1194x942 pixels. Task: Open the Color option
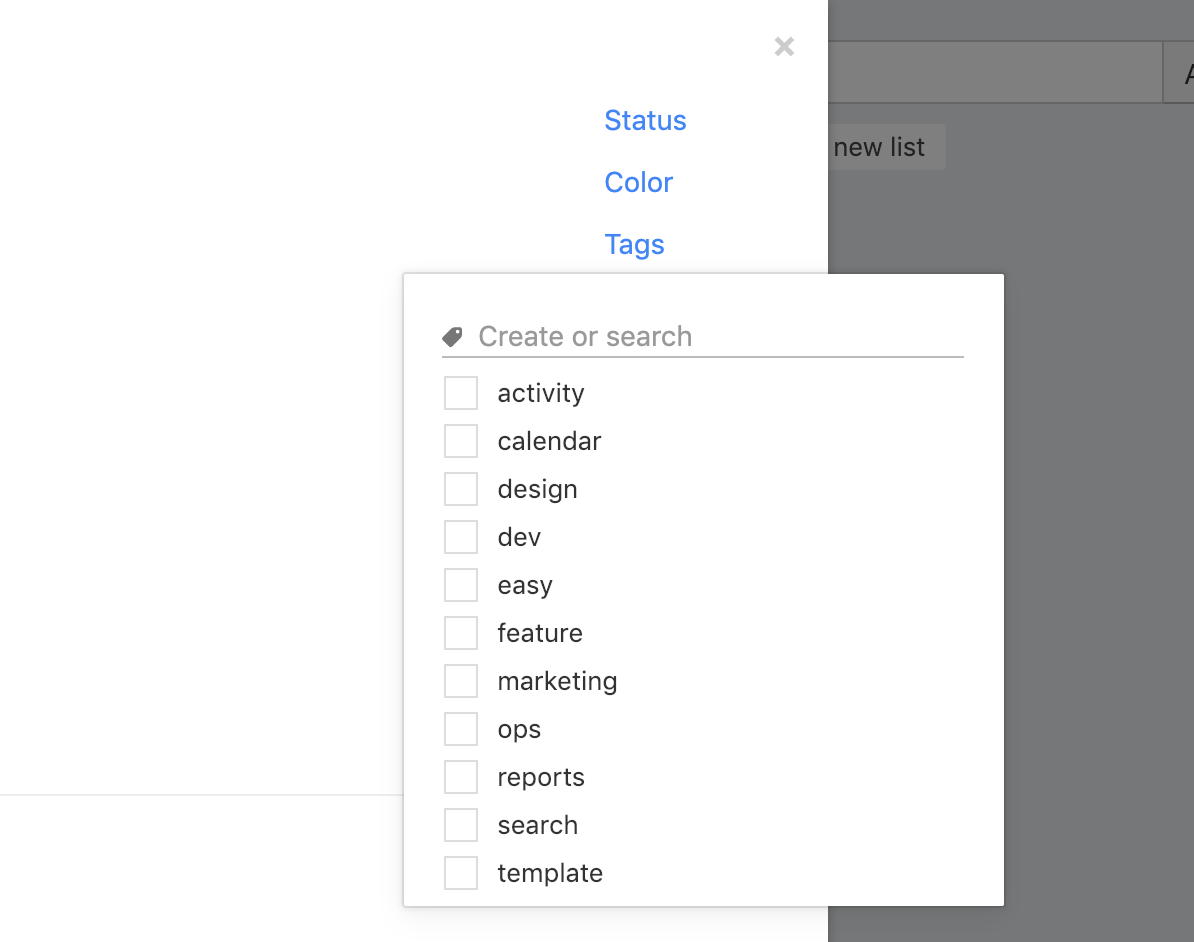click(638, 182)
